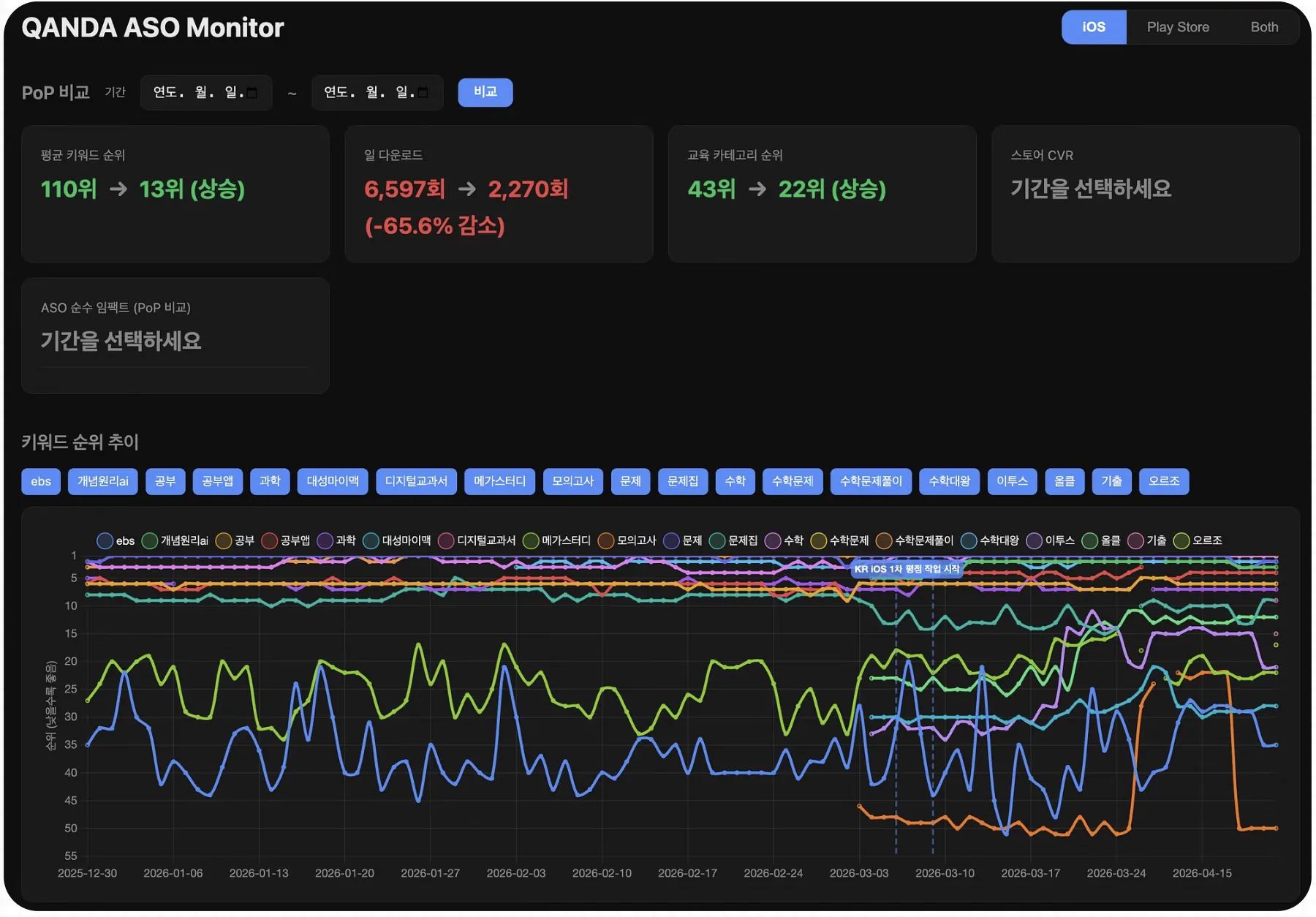Toggle the 대성마이맥 keyword chip
1316x917 pixels.
click(x=333, y=481)
